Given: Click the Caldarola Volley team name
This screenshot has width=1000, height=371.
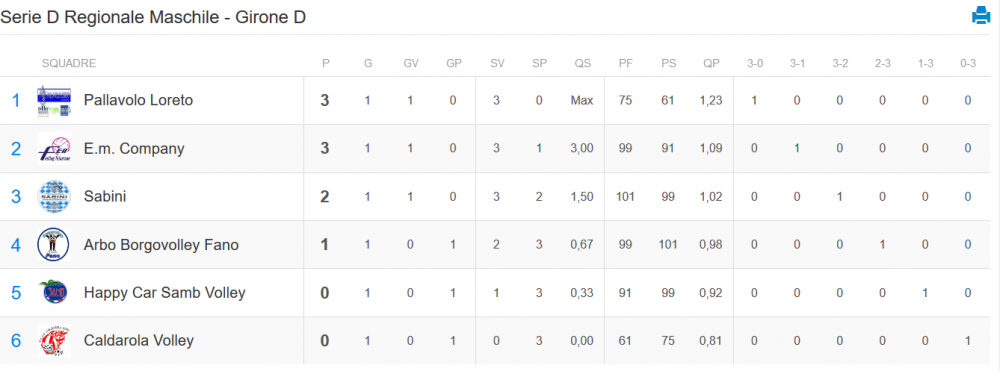Looking at the screenshot, I should pyautogui.click(x=138, y=340).
